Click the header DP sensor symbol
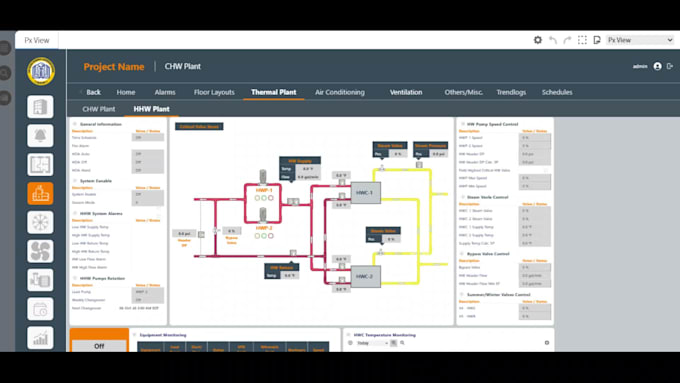This screenshot has width=680, height=383. click(x=201, y=234)
